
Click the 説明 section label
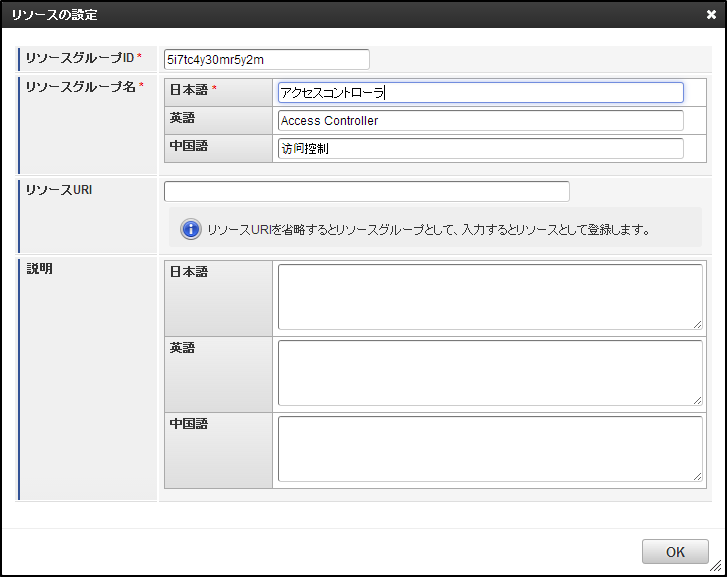[x=40, y=269]
